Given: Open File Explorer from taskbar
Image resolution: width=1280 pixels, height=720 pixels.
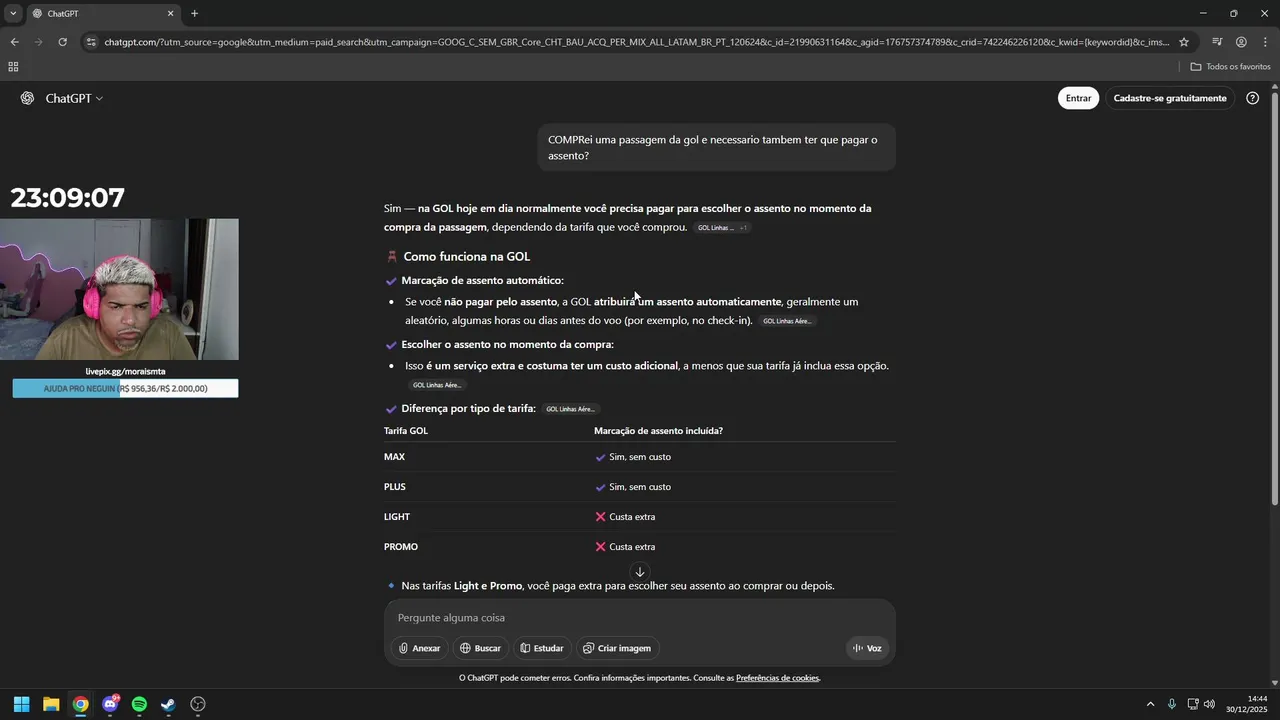Looking at the screenshot, I should (51, 704).
